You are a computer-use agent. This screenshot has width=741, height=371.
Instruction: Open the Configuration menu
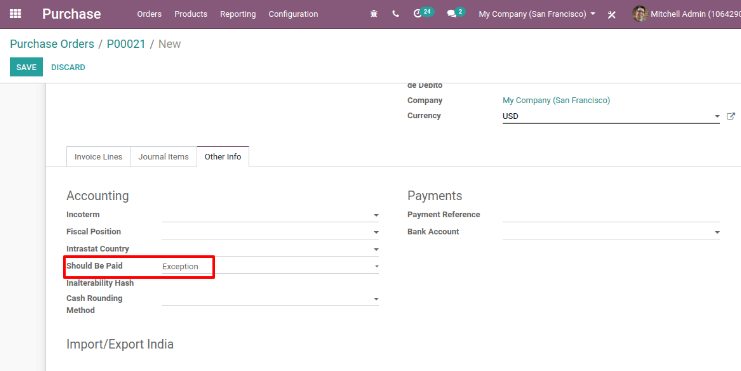(x=293, y=14)
